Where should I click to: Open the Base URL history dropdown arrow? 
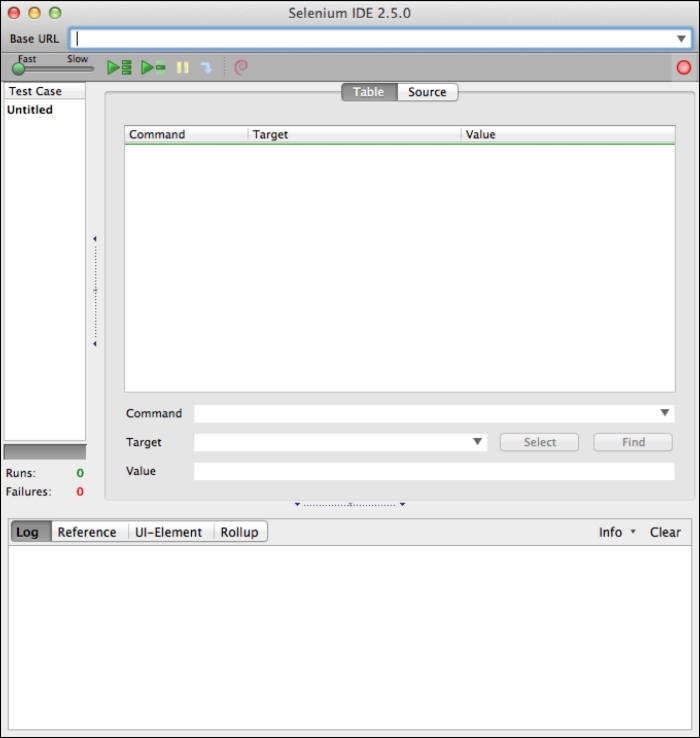point(681,39)
